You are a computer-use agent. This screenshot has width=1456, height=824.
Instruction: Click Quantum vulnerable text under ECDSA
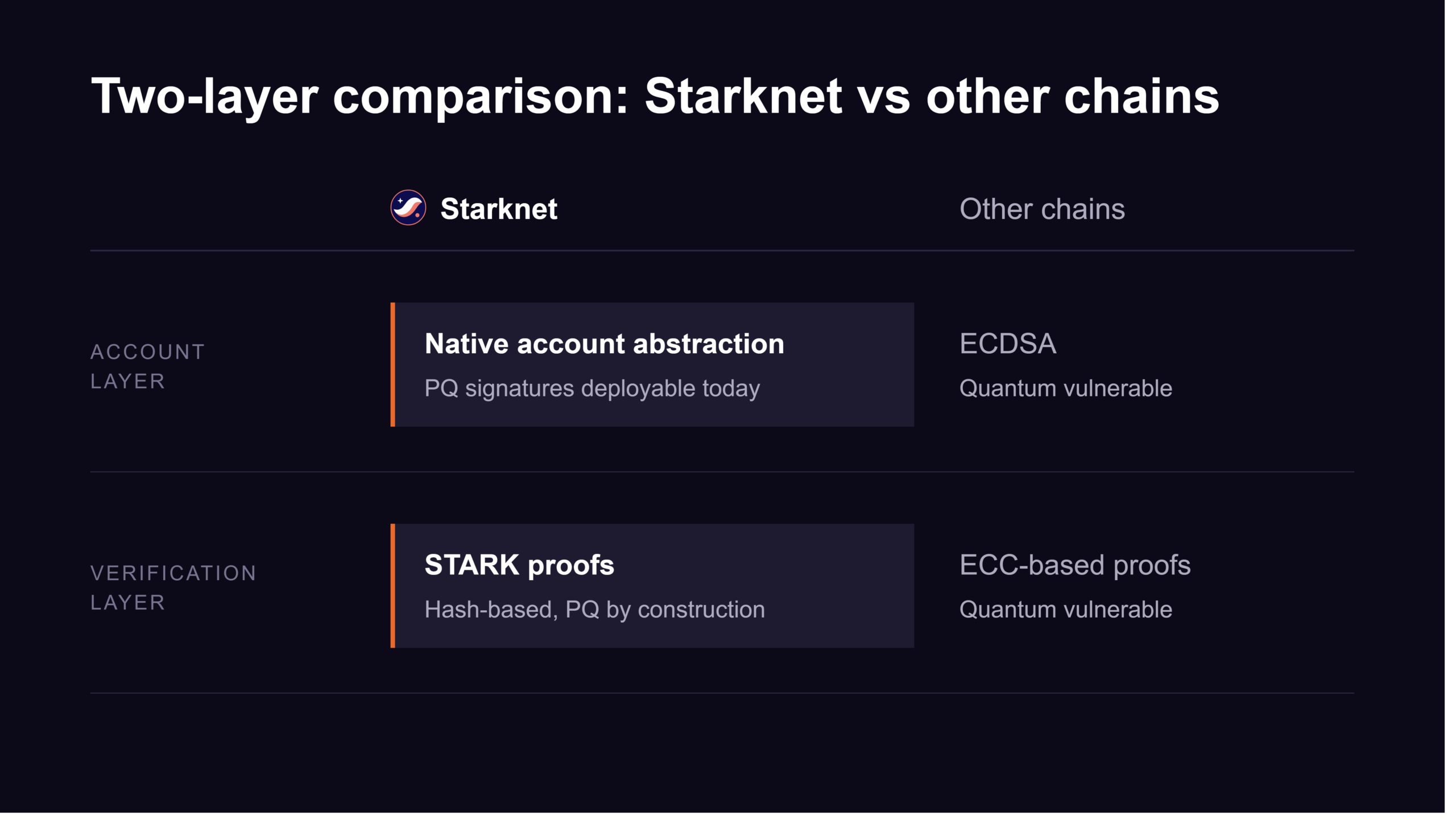pyautogui.click(x=1066, y=388)
